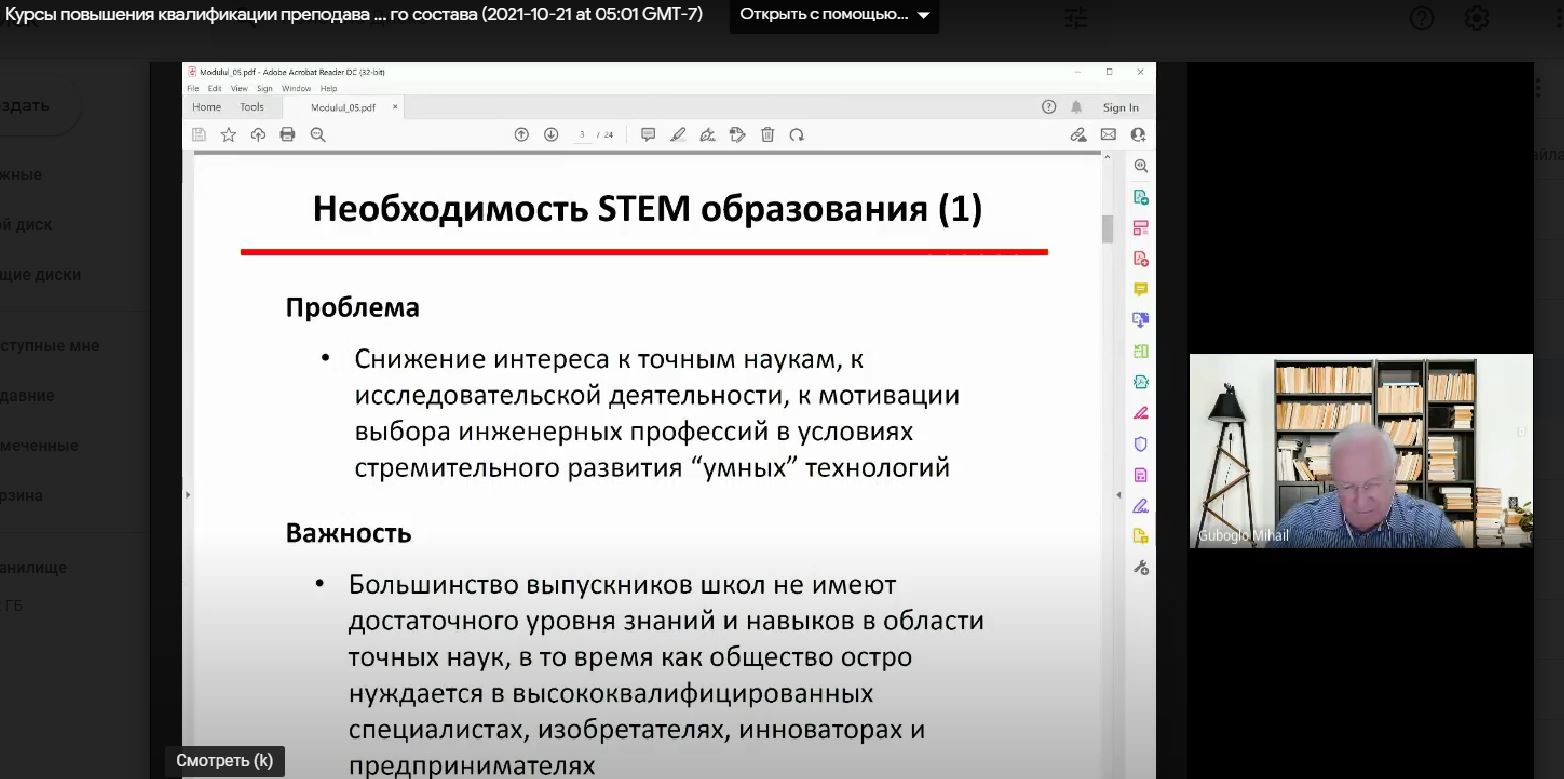Open the Edit menu in Acrobat

214,89
